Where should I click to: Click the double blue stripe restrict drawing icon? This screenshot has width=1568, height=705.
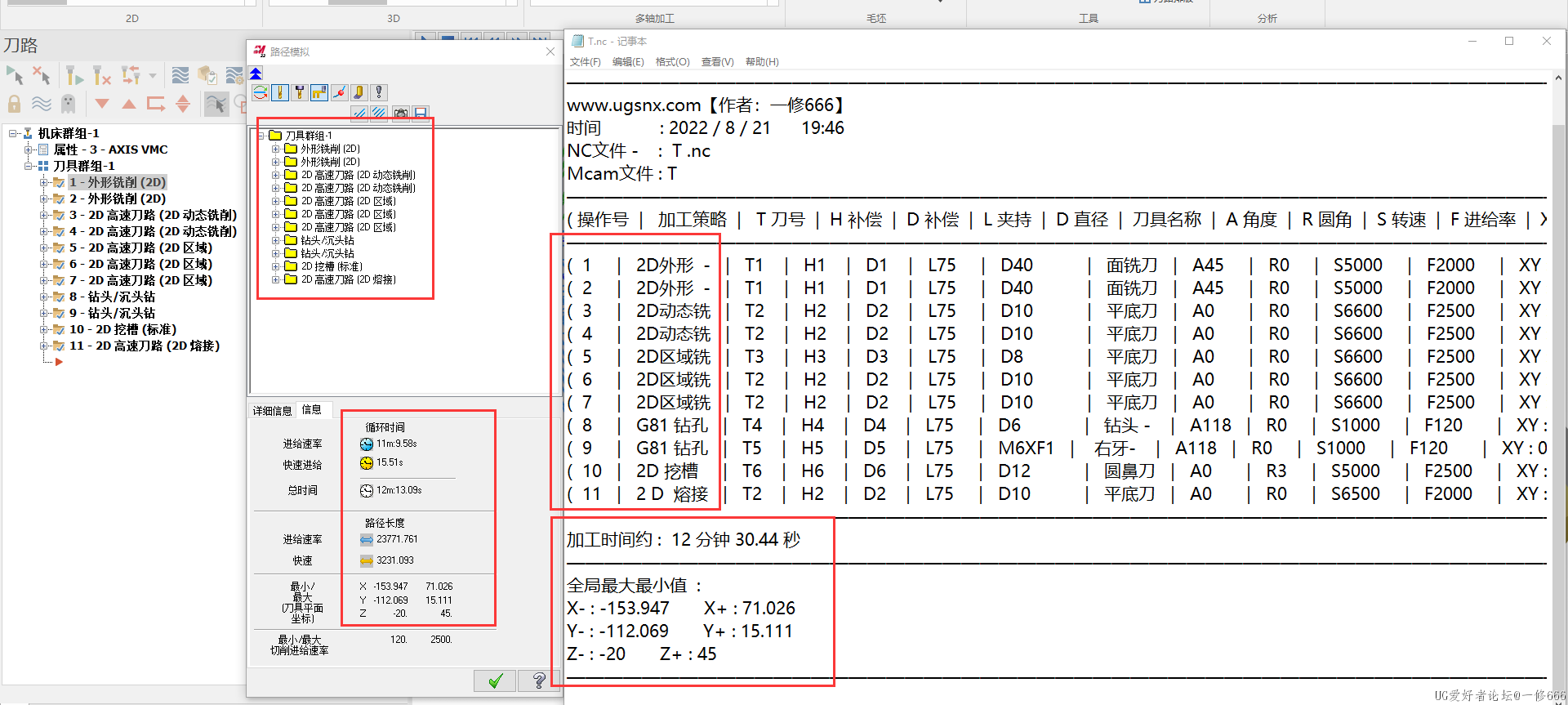[x=380, y=113]
